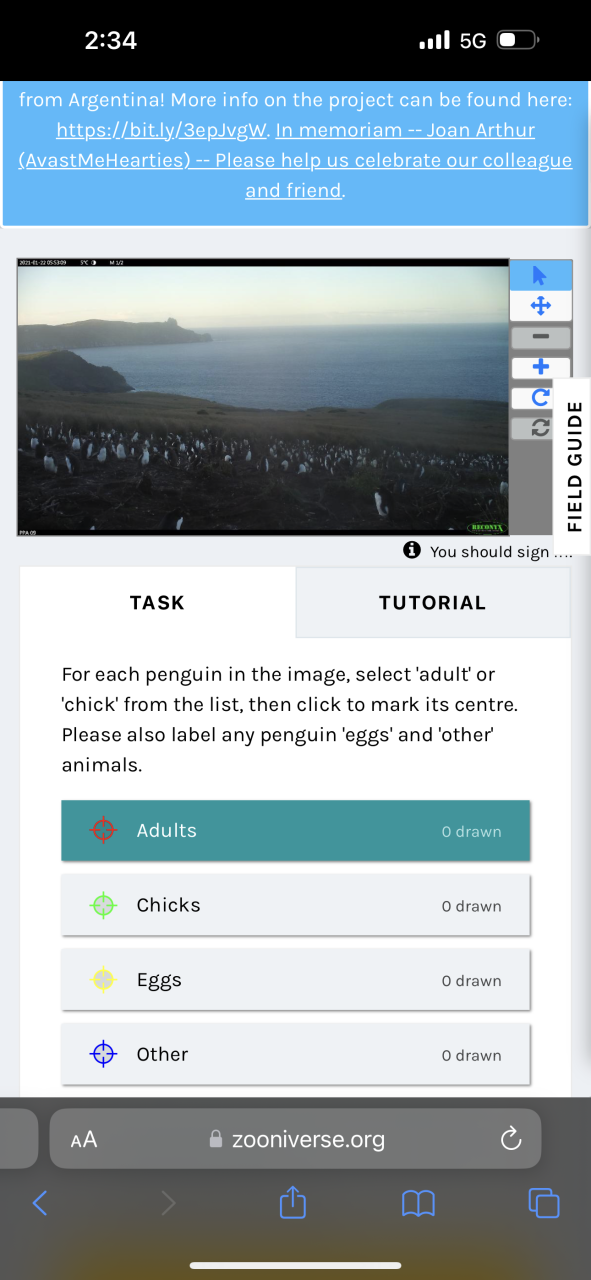This screenshot has height=1280, width=591.
Task: Rotate the image with the rotate icon
Action: [540, 398]
